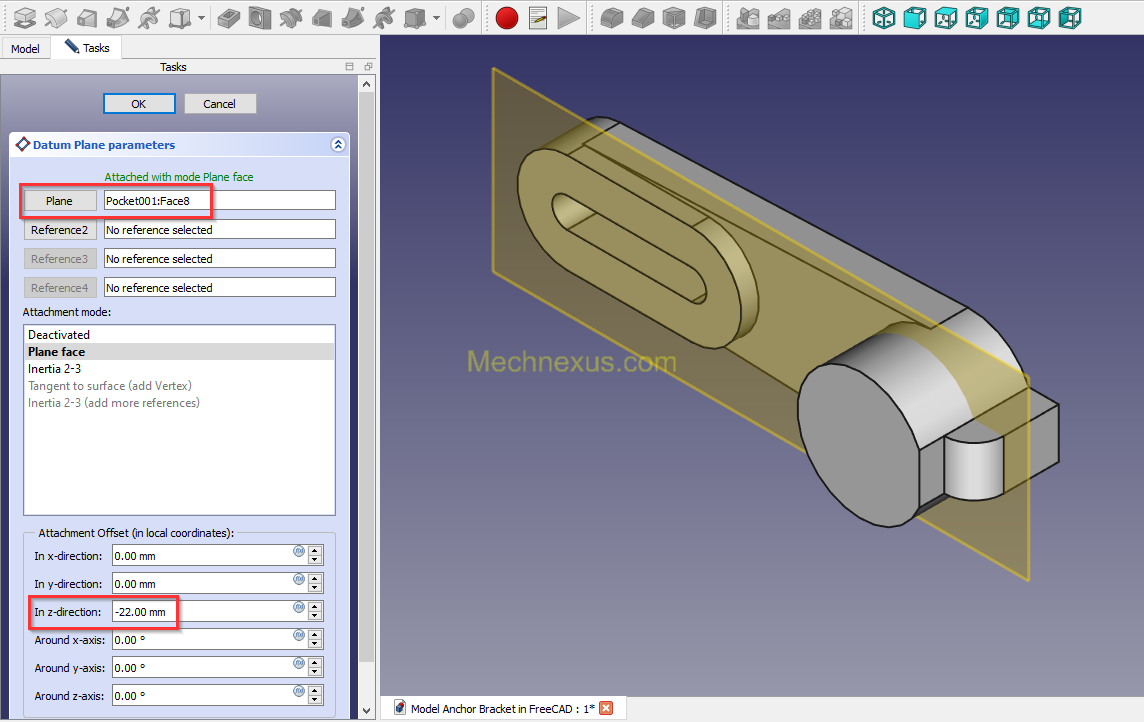1144x722 pixels.
Task: Switch to right view cube icon
Action: pos(976,18)
